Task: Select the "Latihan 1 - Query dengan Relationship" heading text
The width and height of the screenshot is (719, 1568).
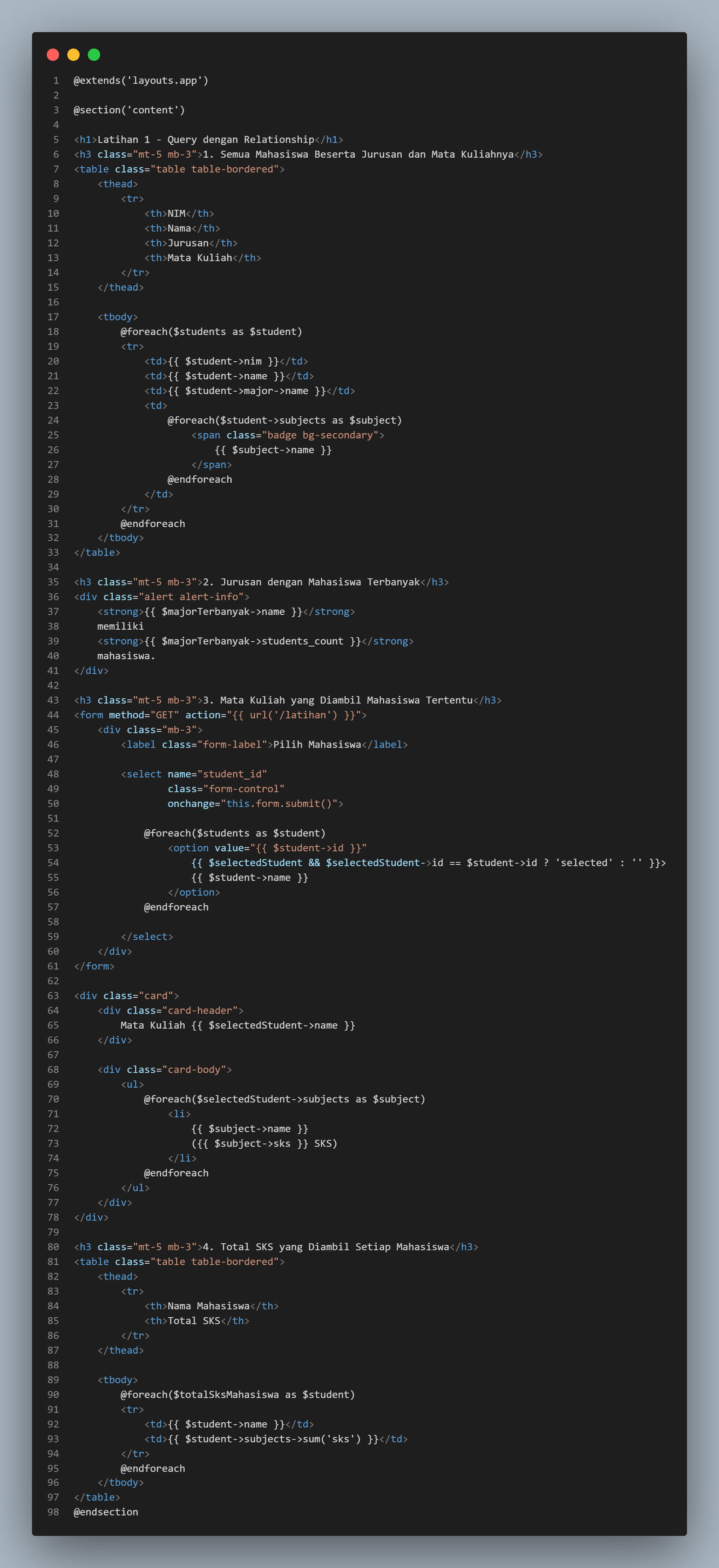Action: 206,139
